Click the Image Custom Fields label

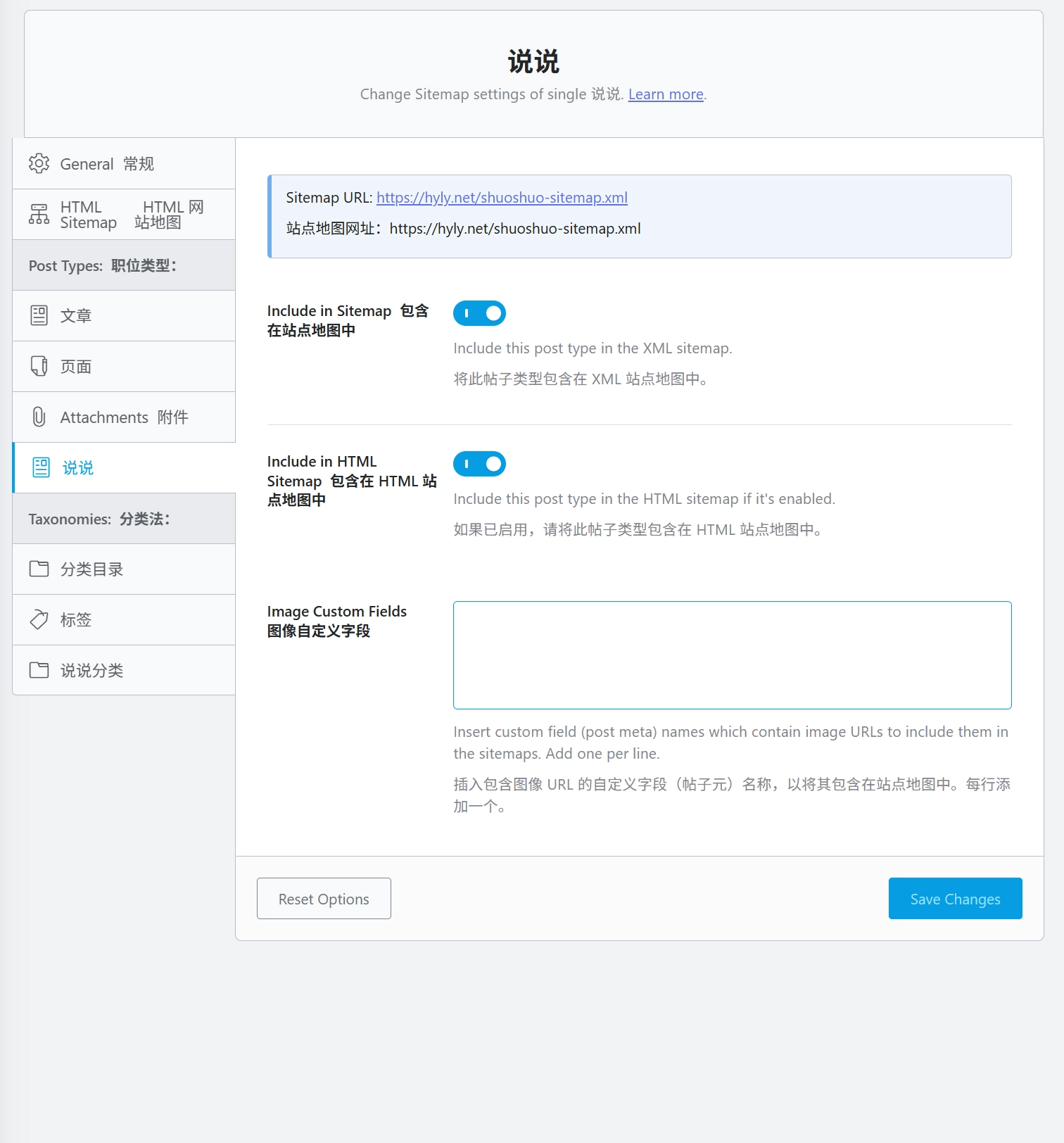(x=336, y=621)
